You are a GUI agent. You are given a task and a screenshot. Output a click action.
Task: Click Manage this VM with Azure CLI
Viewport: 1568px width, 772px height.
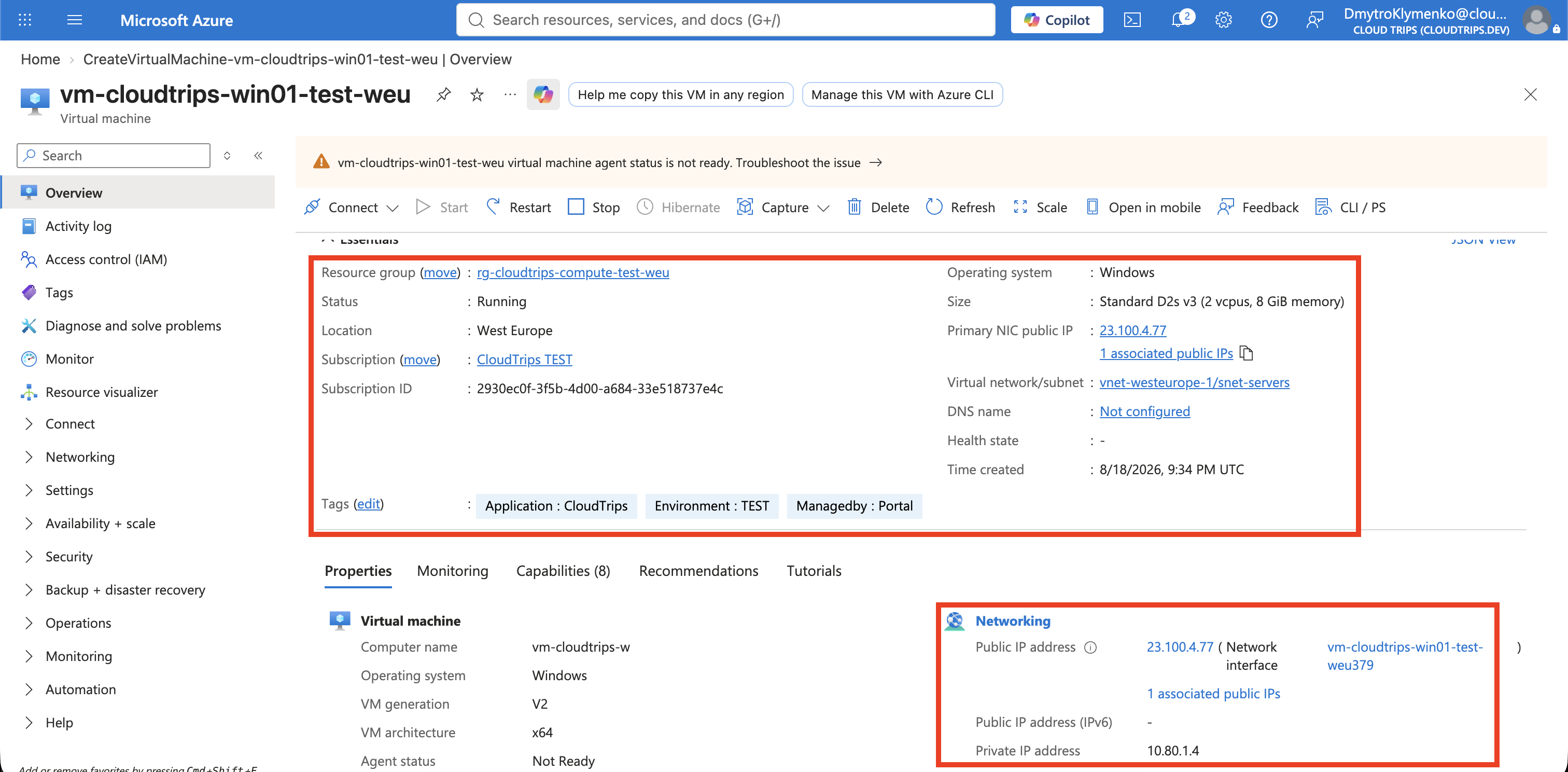pos(902,94)
